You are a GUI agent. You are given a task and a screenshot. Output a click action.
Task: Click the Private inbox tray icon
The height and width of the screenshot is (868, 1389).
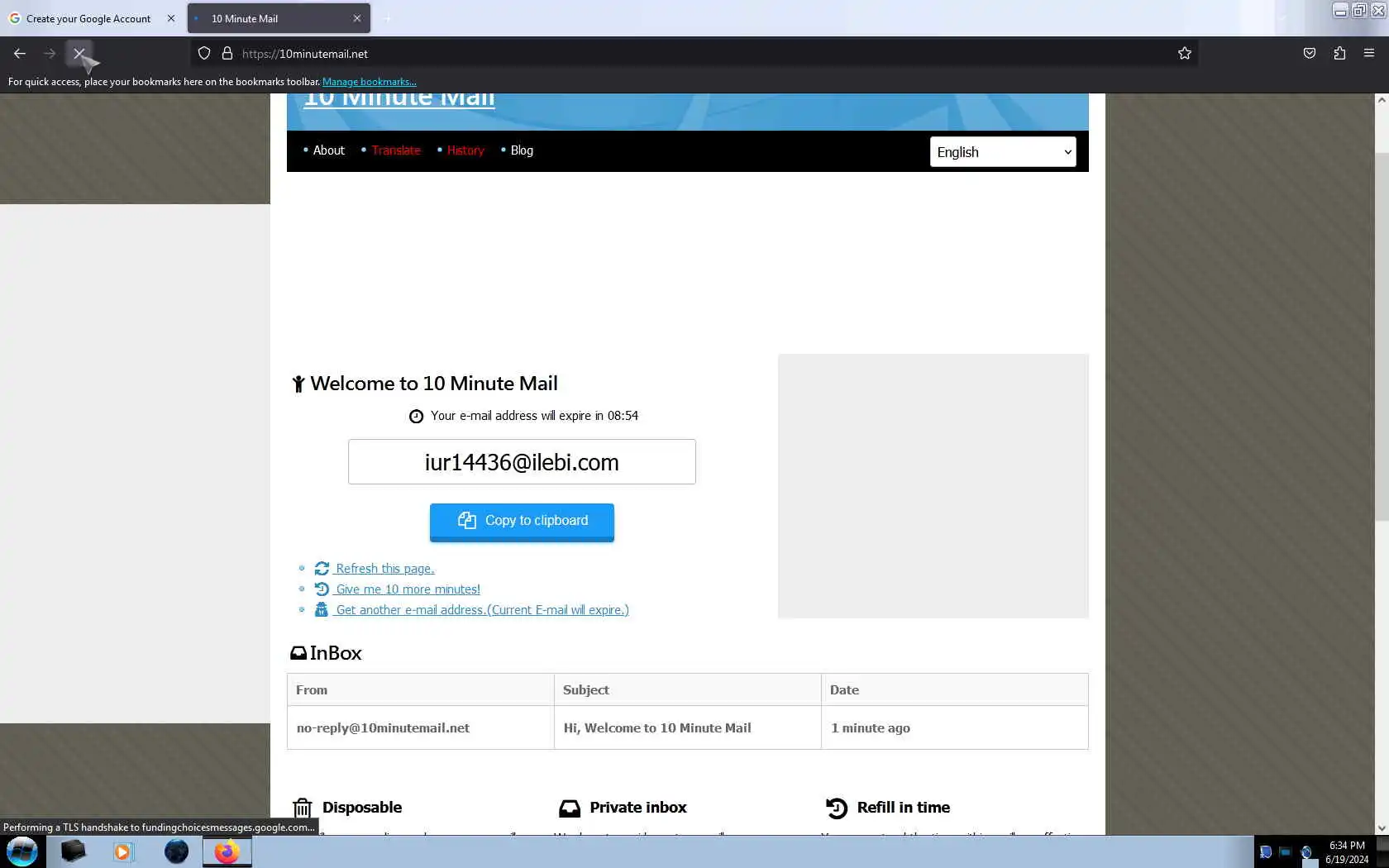[x=570, y=808]
